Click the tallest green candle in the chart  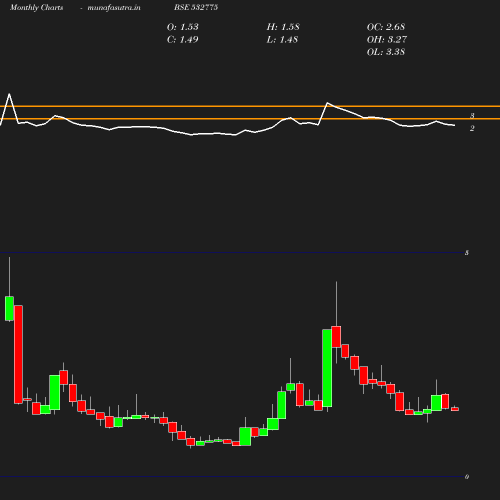coord(327,368)
